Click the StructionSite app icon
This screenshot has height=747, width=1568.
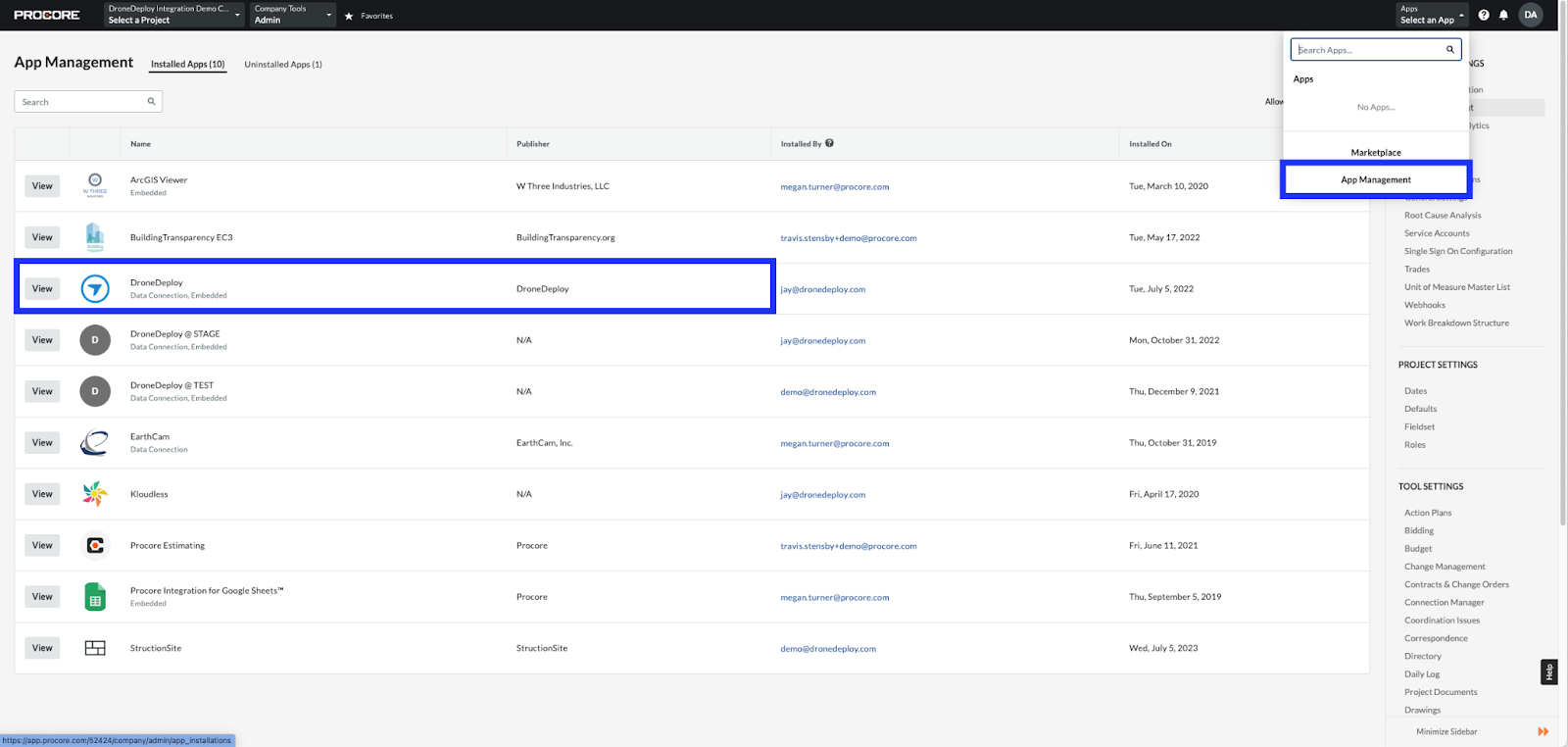[95, 648]
